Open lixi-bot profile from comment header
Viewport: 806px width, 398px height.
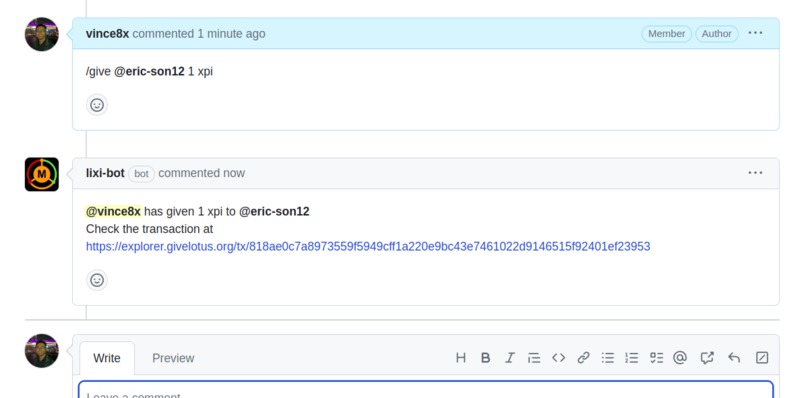pyautogui.click(x=105, y=173)
